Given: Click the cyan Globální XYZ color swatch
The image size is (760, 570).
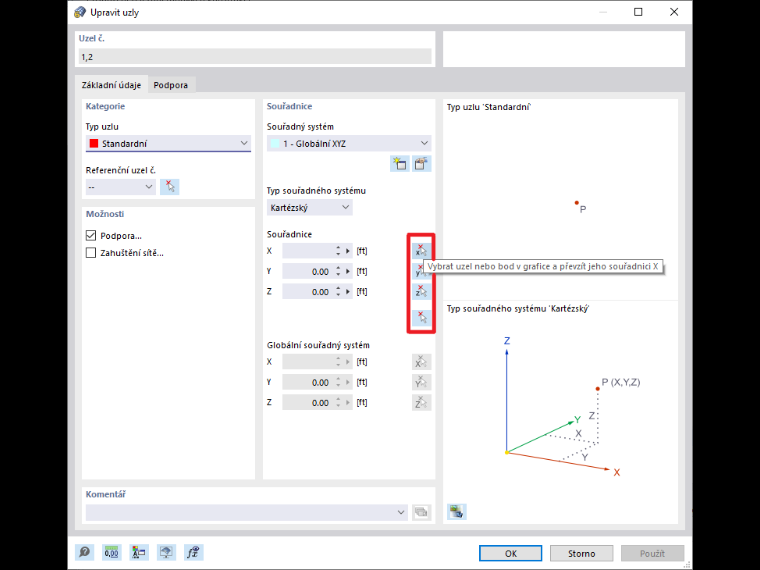Looking at the screenshot, I should [275, 143].
